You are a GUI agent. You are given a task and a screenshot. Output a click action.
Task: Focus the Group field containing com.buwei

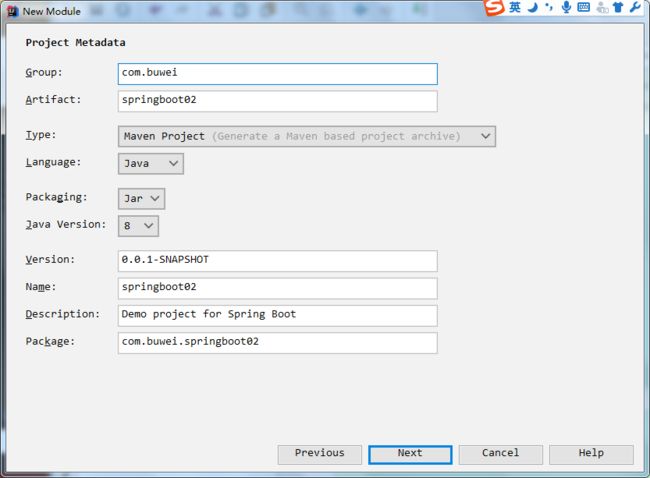tap(278, 74)
